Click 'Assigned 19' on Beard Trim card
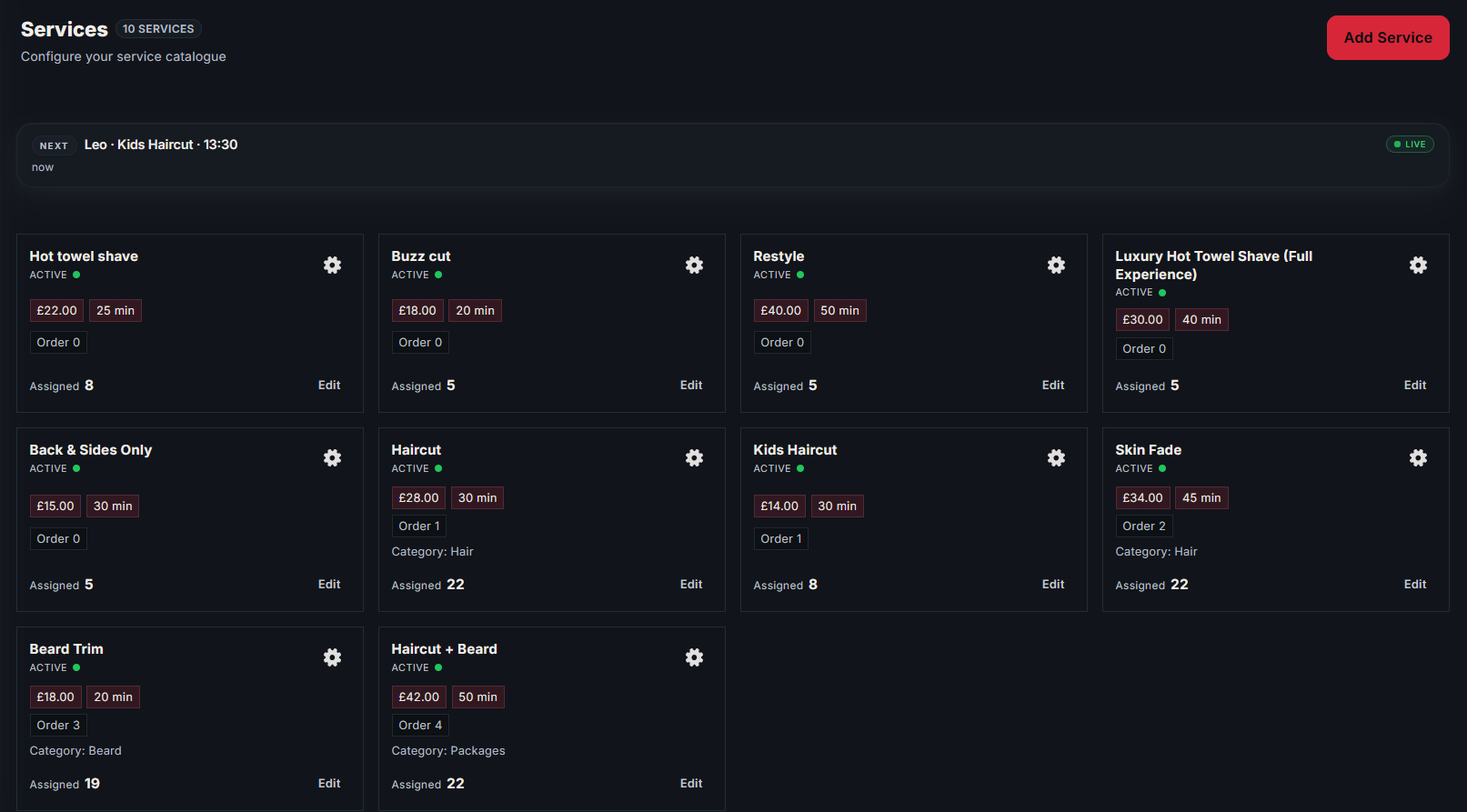 [x=65, y=784]
